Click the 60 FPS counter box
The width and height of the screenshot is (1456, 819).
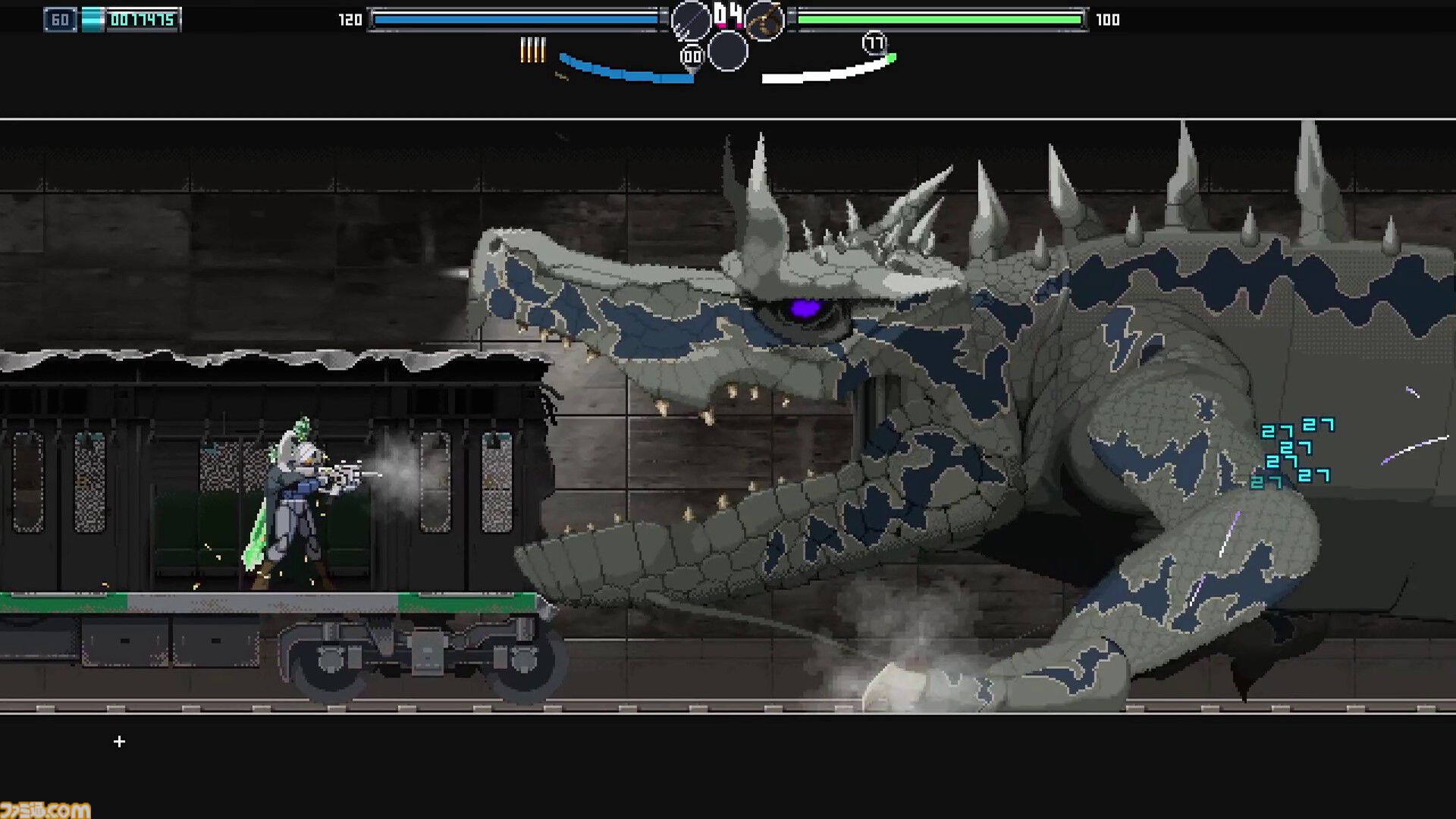point(60,20)
